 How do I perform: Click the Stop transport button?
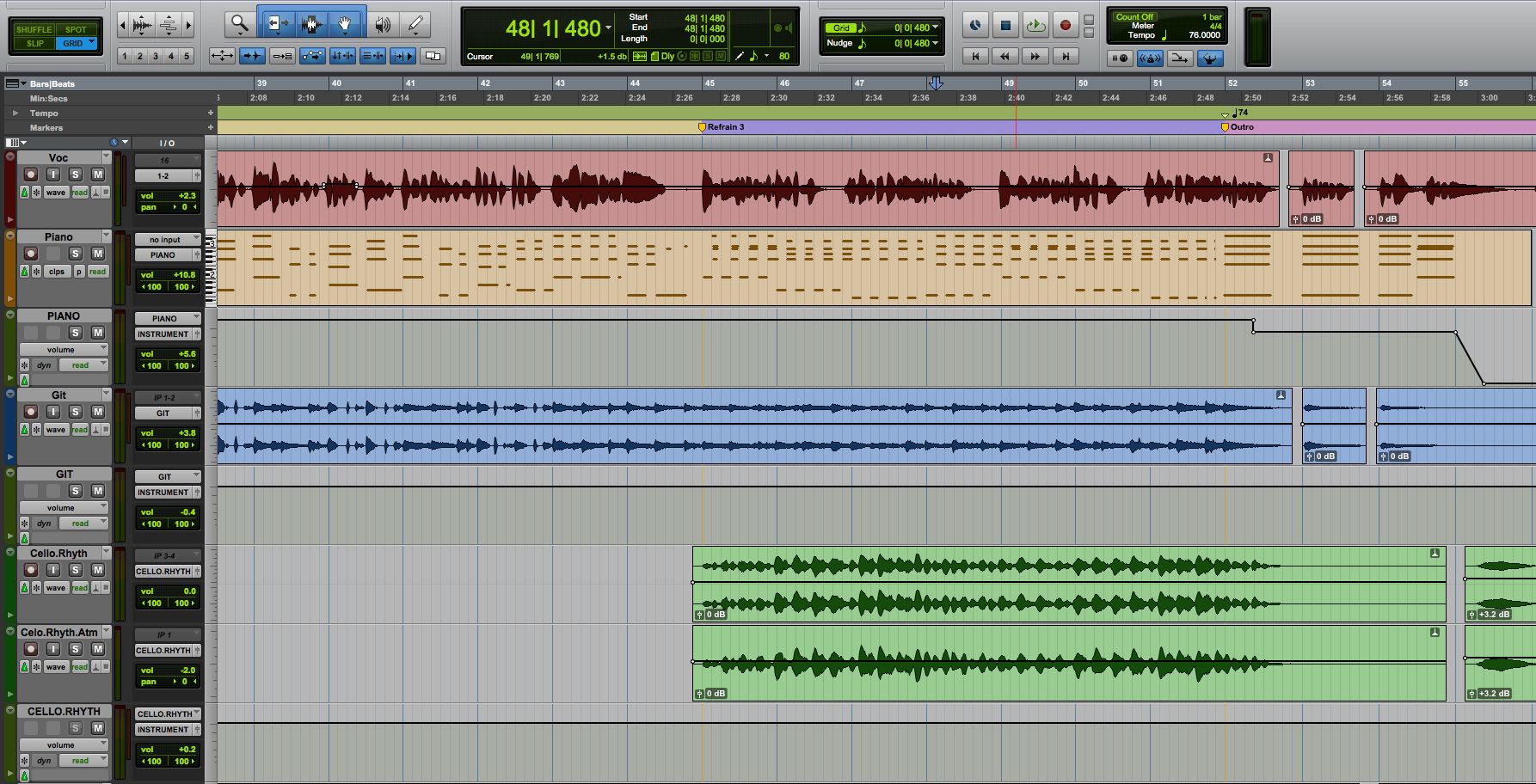tap(1005, 25)
